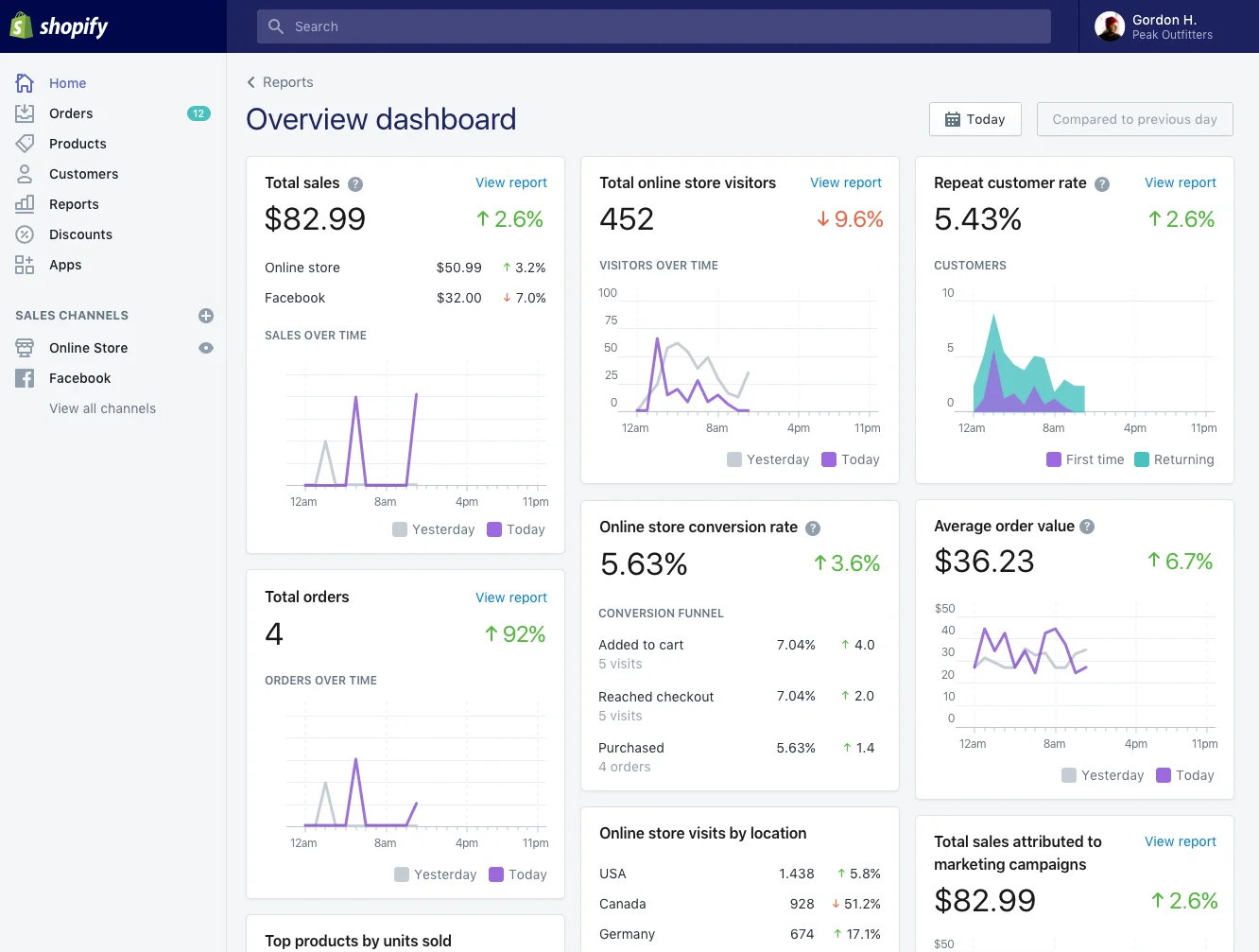Click the eye toggle beside Online Store
This screenshot has width=1259, height=952.
point(205,348)
